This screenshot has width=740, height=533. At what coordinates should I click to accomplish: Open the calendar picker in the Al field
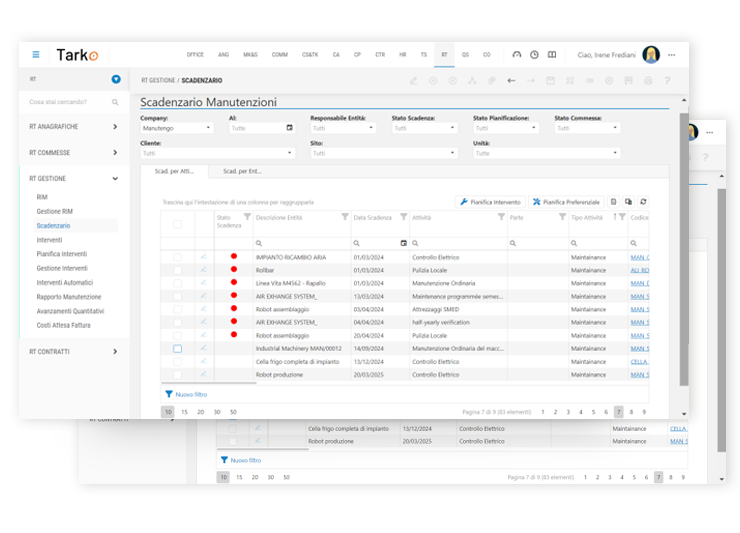pos(290,128)
